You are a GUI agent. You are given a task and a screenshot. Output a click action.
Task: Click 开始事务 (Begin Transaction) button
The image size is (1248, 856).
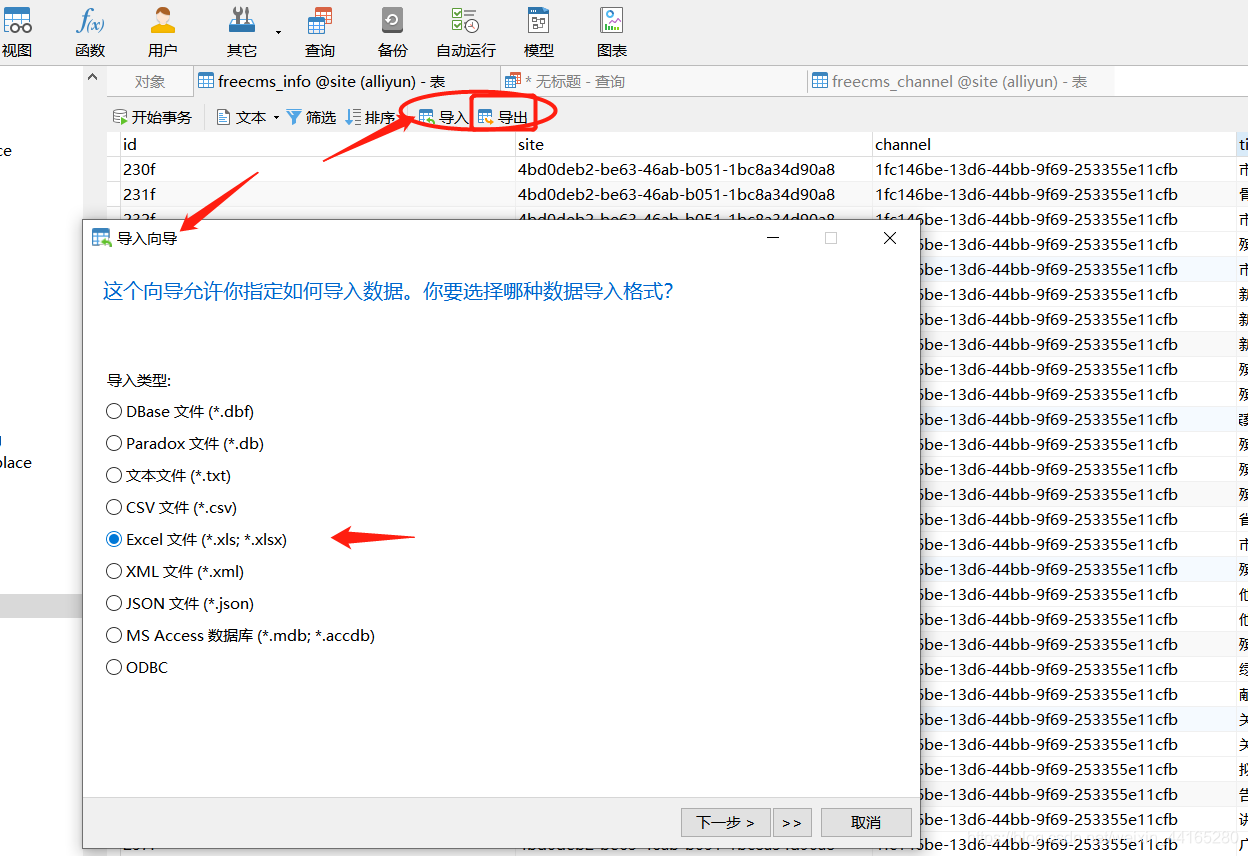click(x=152, y=117)
